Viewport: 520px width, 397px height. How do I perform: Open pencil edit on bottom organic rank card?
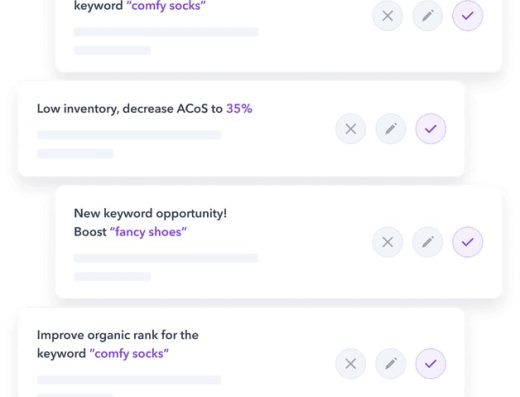point(391,364)
